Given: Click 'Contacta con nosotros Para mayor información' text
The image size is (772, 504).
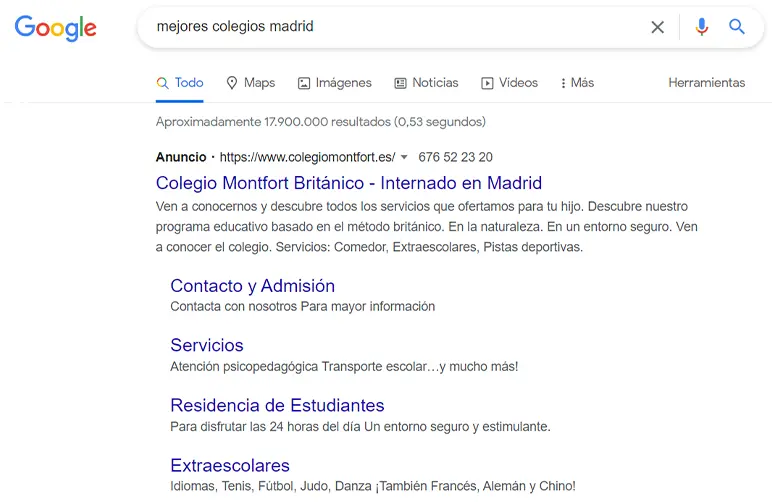Looking at the screenshot, I should pos(303,307).
